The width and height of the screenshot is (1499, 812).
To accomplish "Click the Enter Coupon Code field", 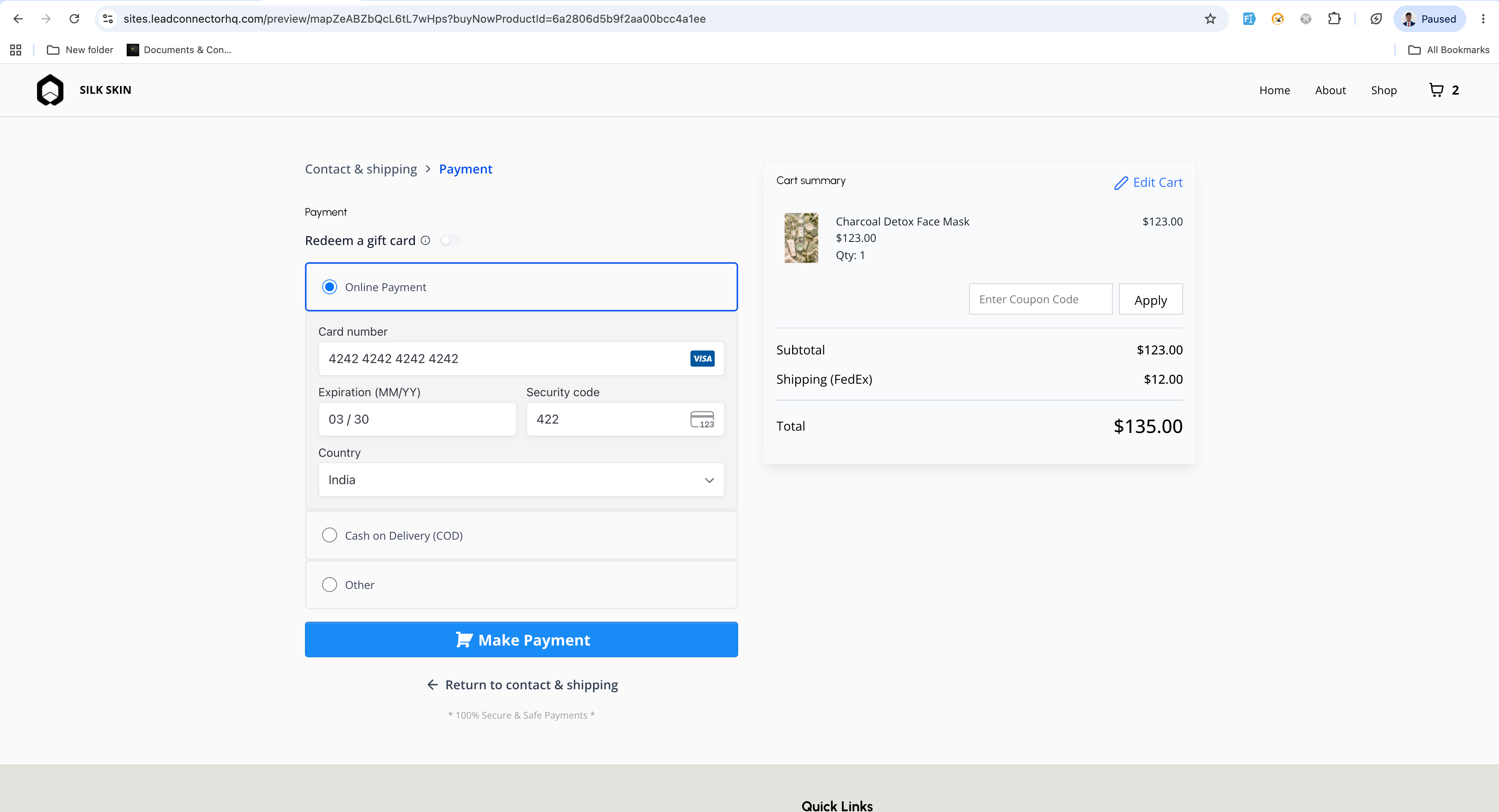I will click(x=1040, y=299).
